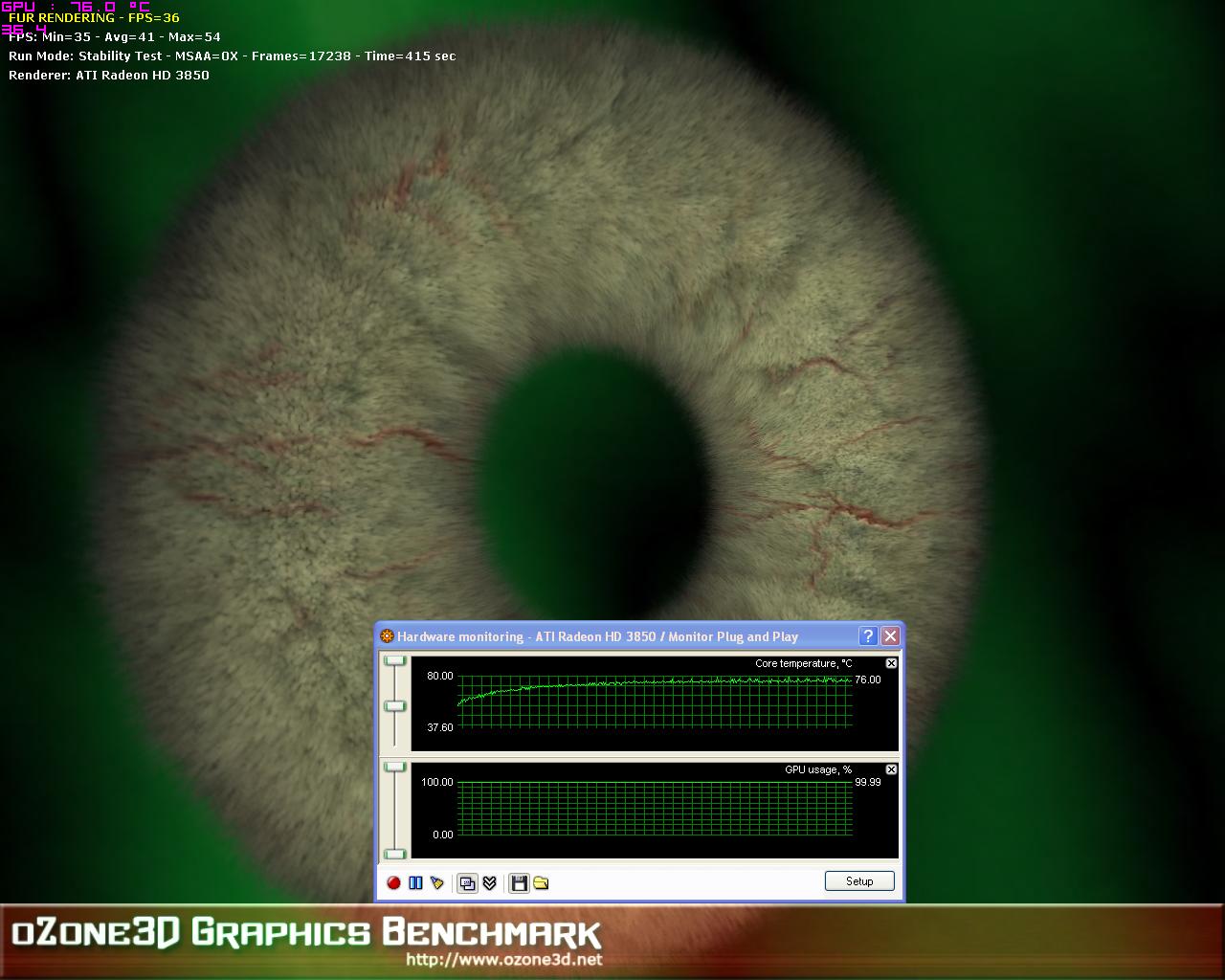Expand options with the double chevron icon
This screenshot has width=1225, height=980.
[489, 882]
